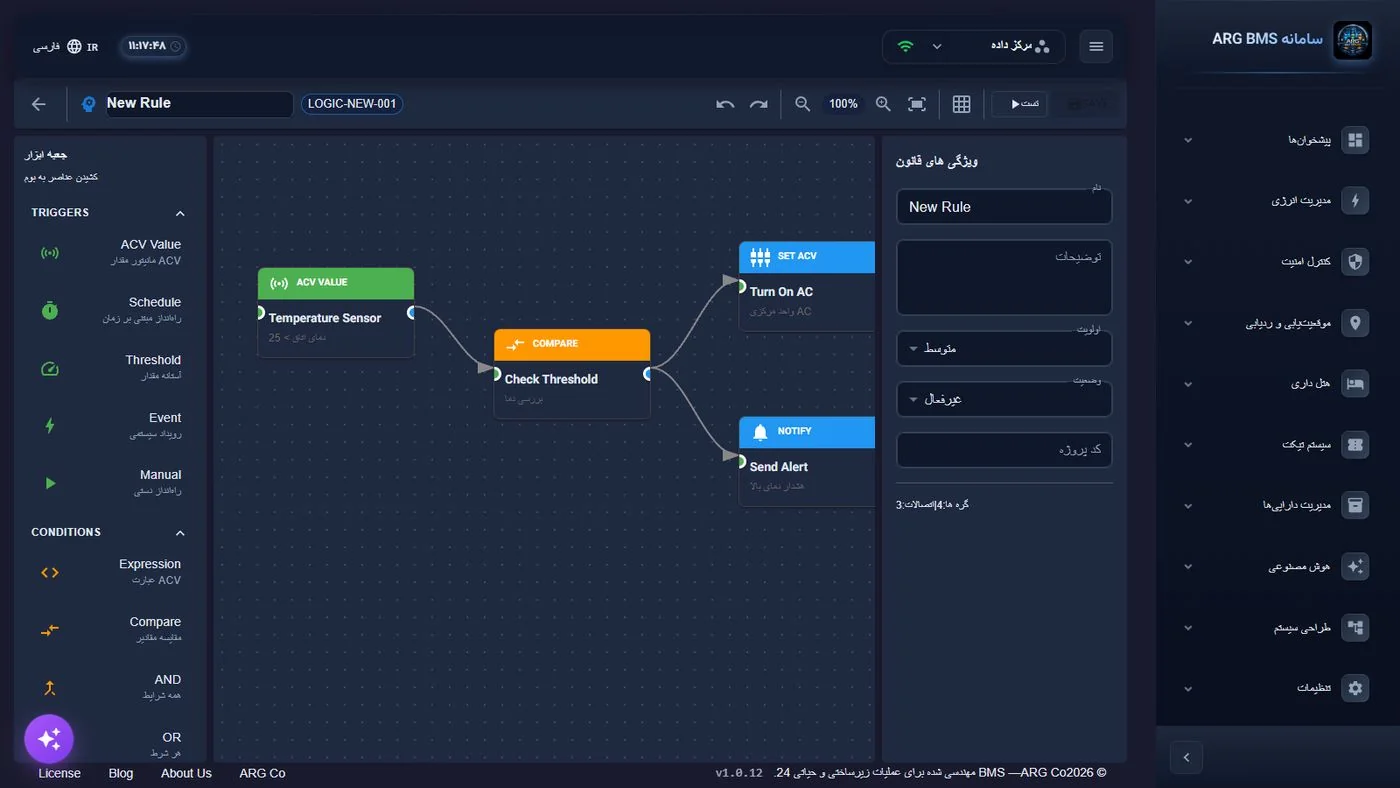The image size is (1400, 788).
Task: Collapse the sidebar with the chevron button
Action: 1186,757
